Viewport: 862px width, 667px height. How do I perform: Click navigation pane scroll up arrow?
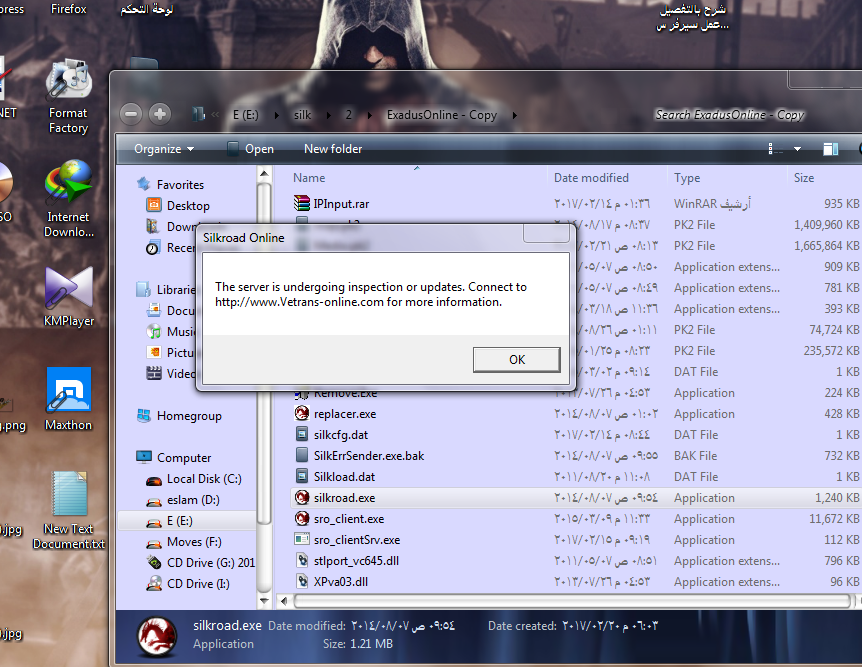point(264,174)
